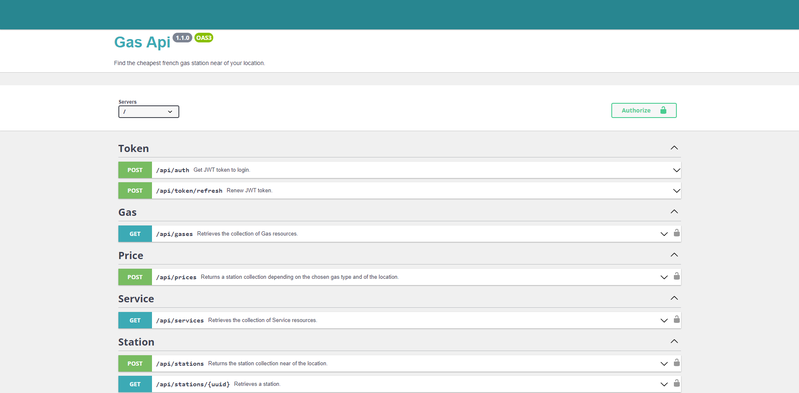Click the lock icon on /api/prices row
This screenshot has width=799, height=393.
(677, 276)
